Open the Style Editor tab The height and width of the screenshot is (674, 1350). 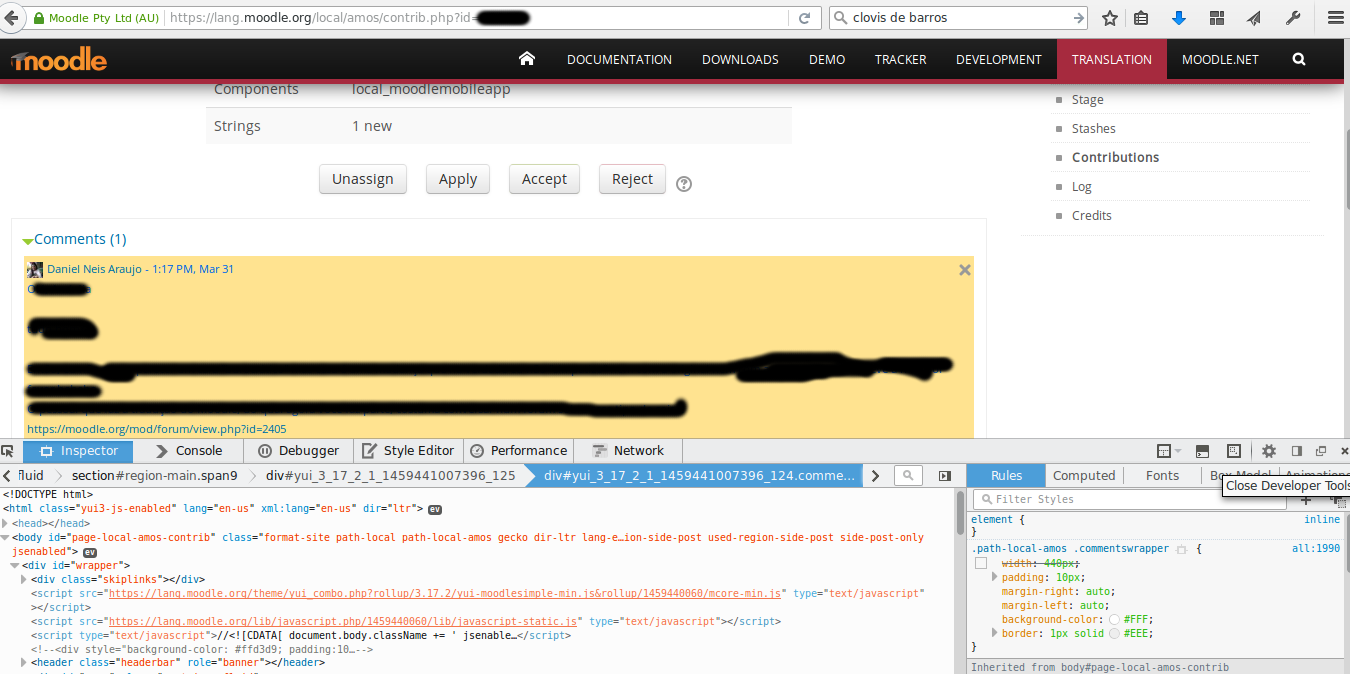[x=408, y=451]
